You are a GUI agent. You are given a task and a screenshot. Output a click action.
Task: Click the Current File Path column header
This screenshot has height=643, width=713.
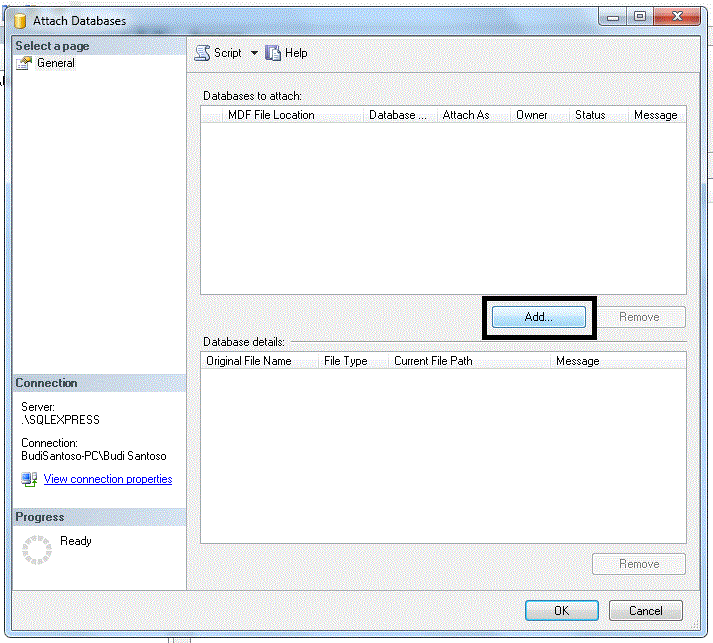[433, 361]
